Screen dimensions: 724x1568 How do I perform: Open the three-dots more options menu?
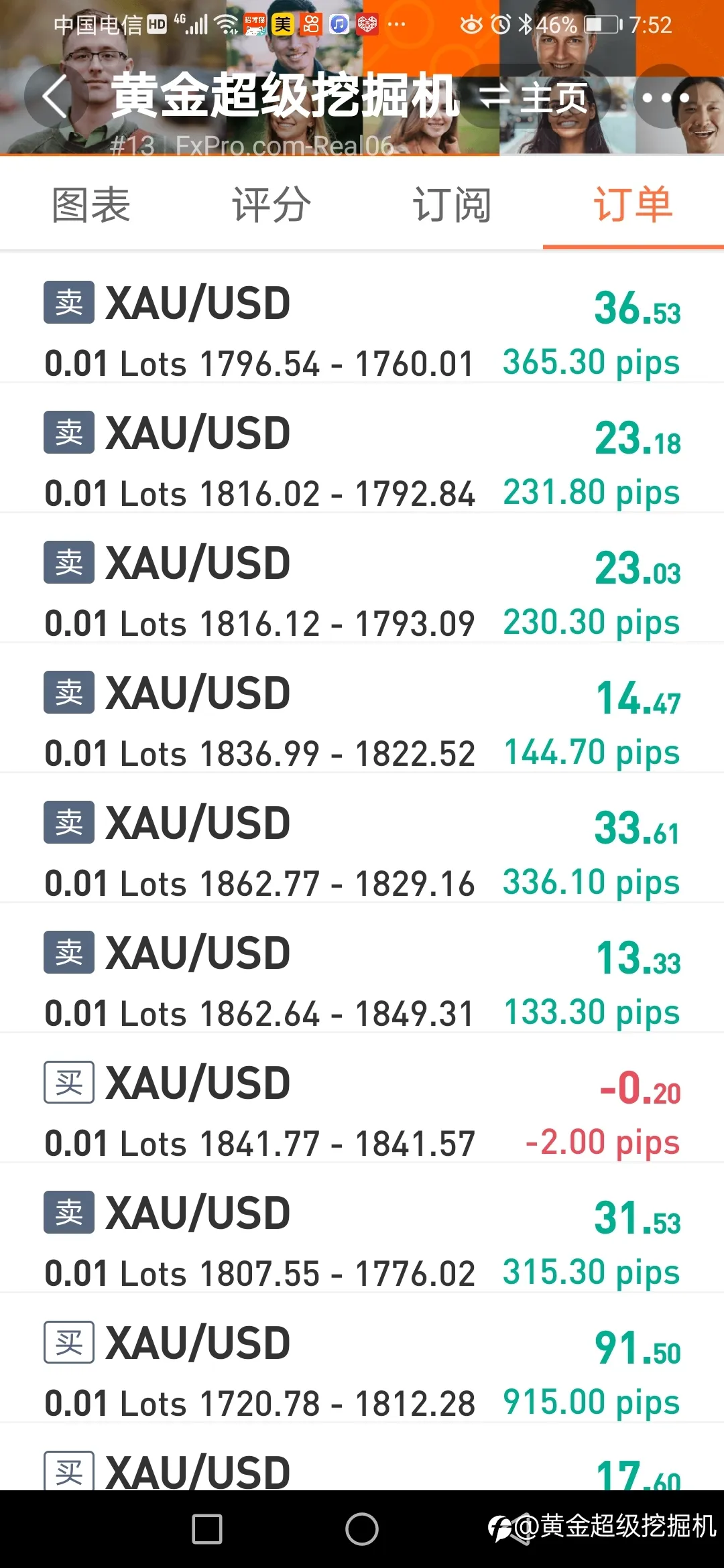(x=665, y=97)
